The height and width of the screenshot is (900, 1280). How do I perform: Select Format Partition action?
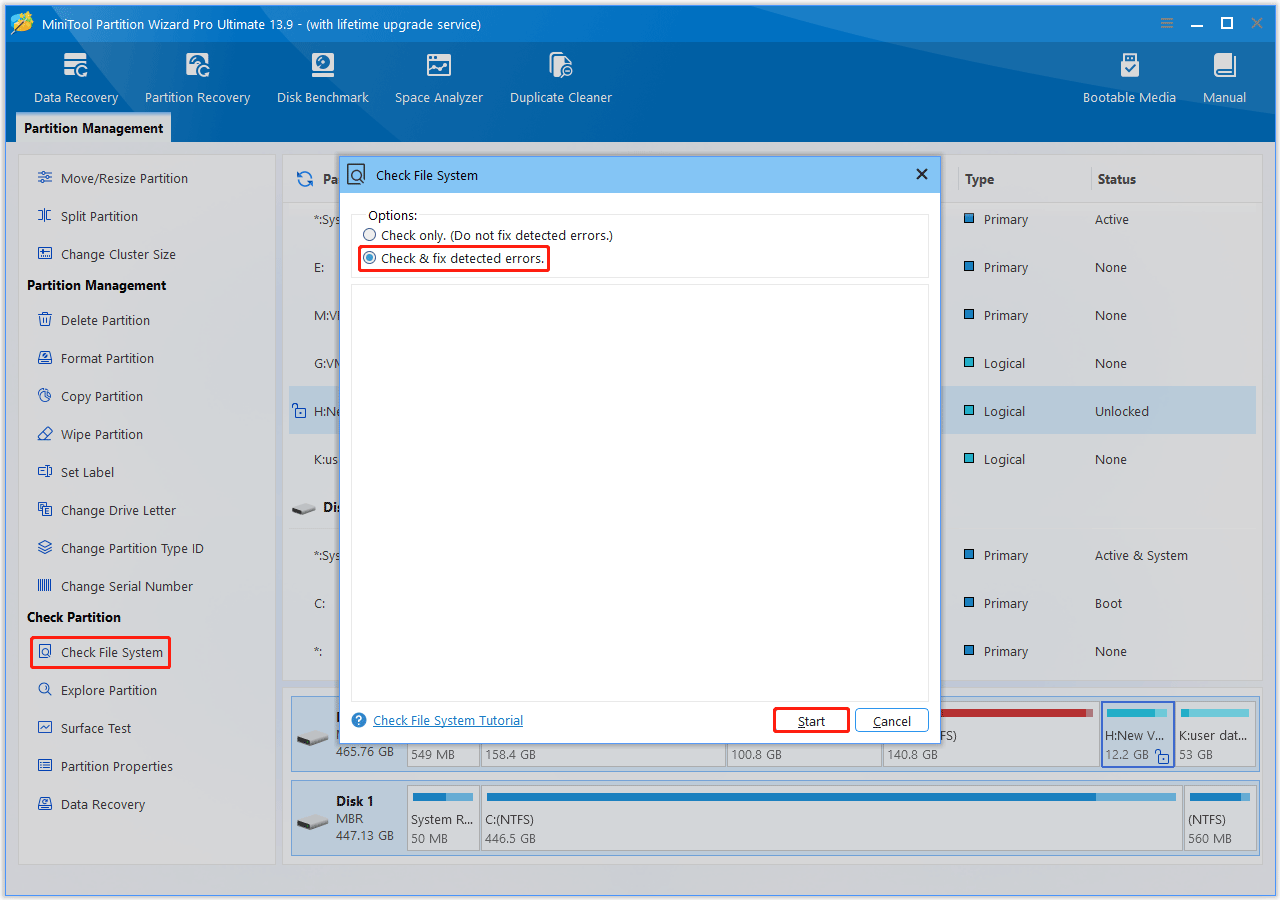point(107,358)
